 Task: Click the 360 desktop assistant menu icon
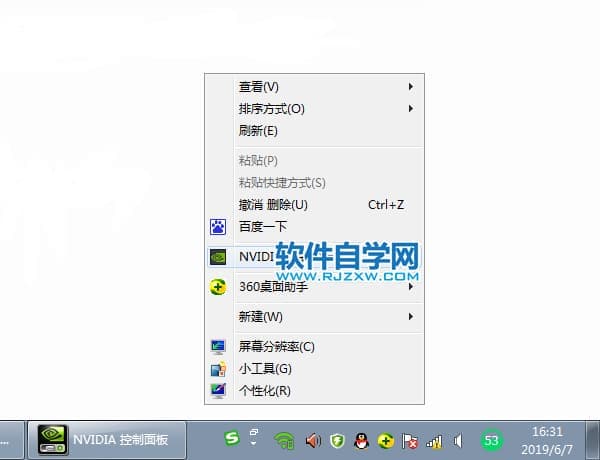coord(218,287)
